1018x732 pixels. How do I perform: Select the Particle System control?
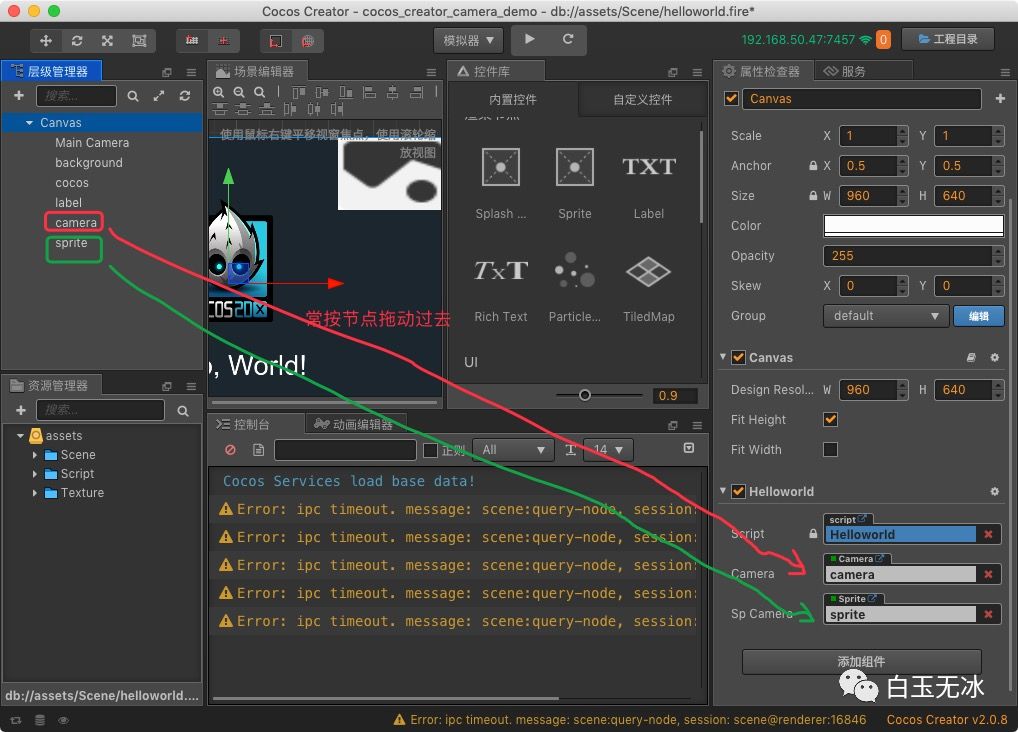(x=575, y=270)
